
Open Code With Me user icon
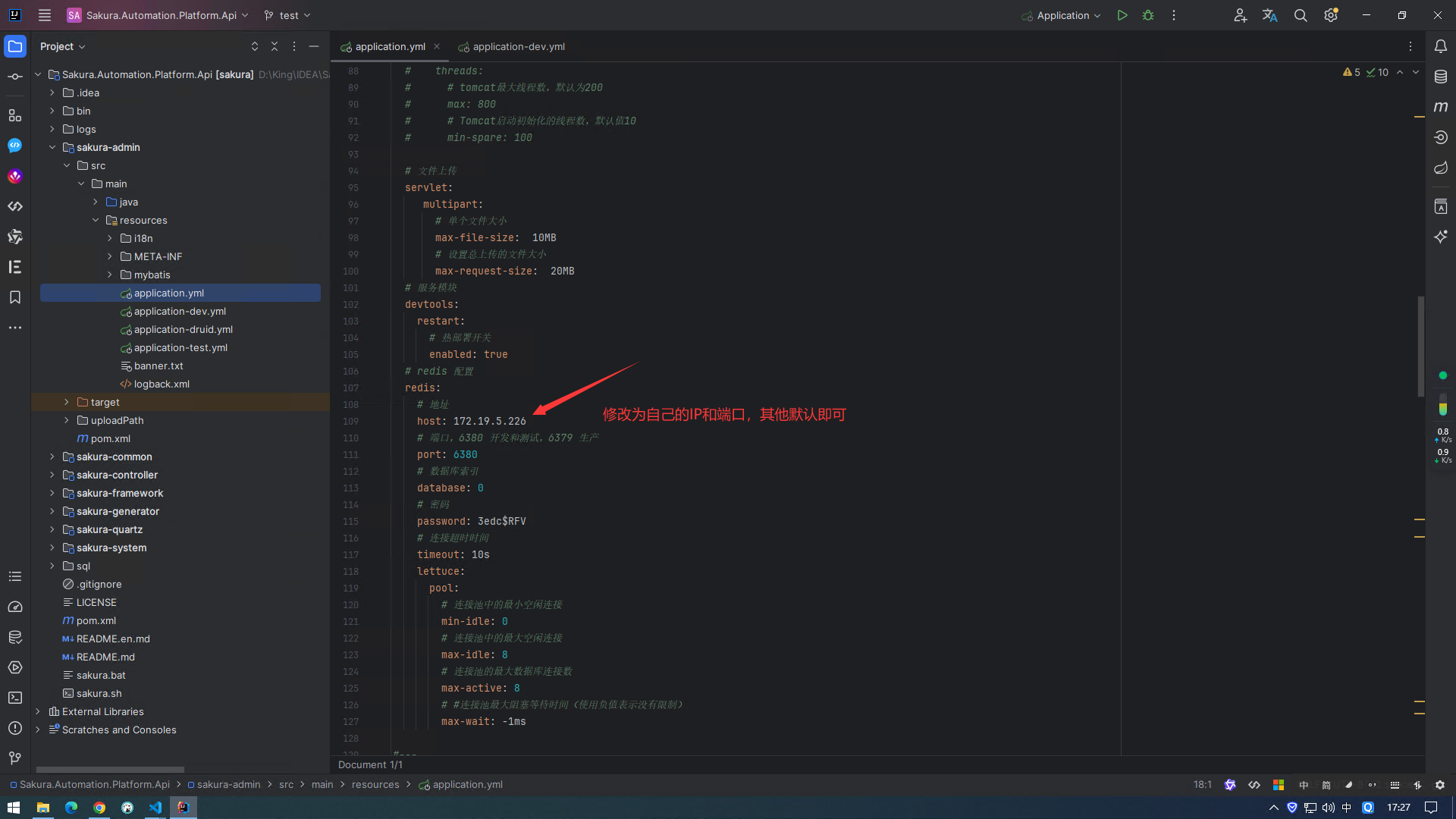click(x=1240, y=15)
